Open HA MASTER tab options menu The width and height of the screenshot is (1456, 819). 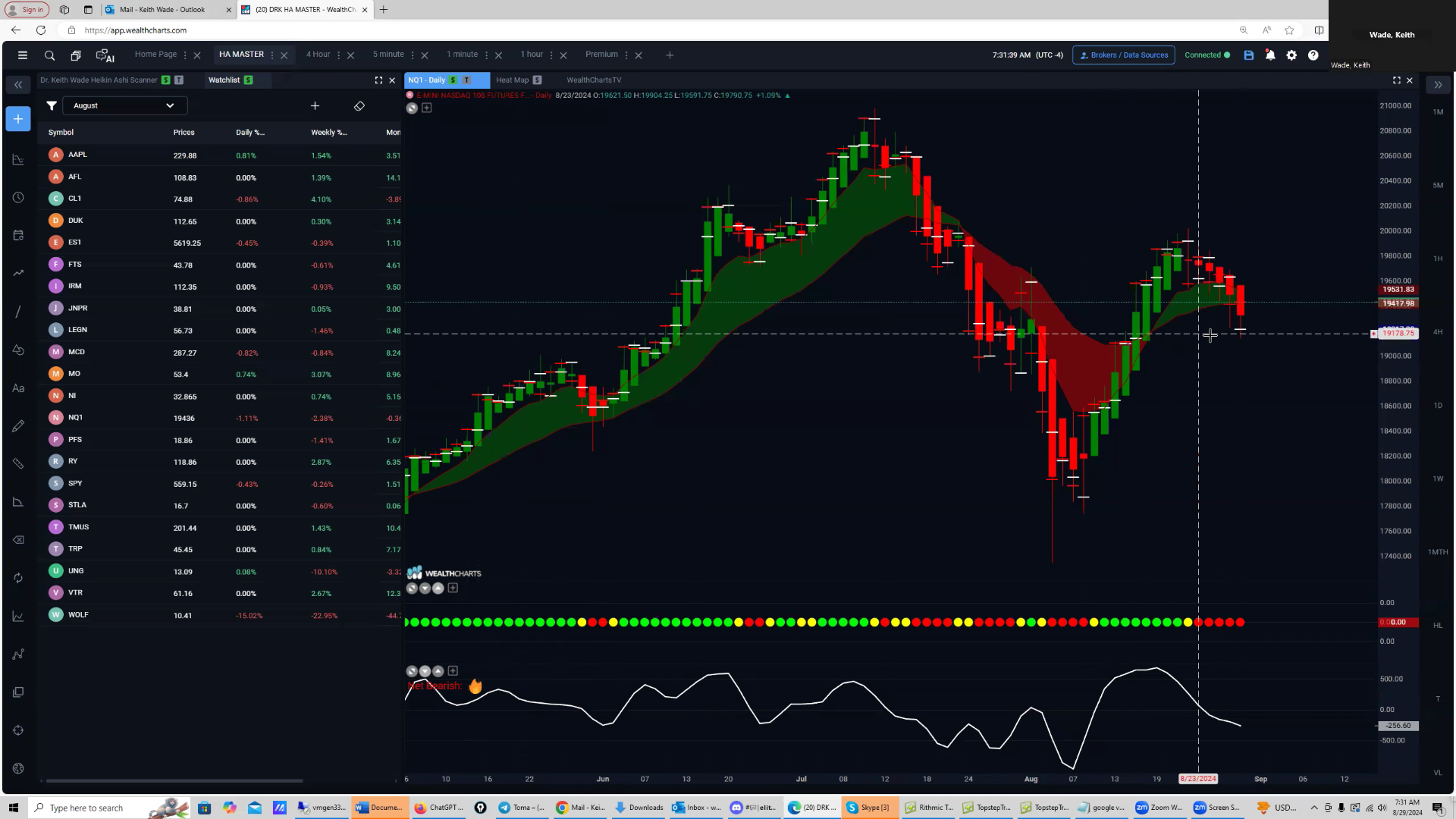(x=272, y=55)
